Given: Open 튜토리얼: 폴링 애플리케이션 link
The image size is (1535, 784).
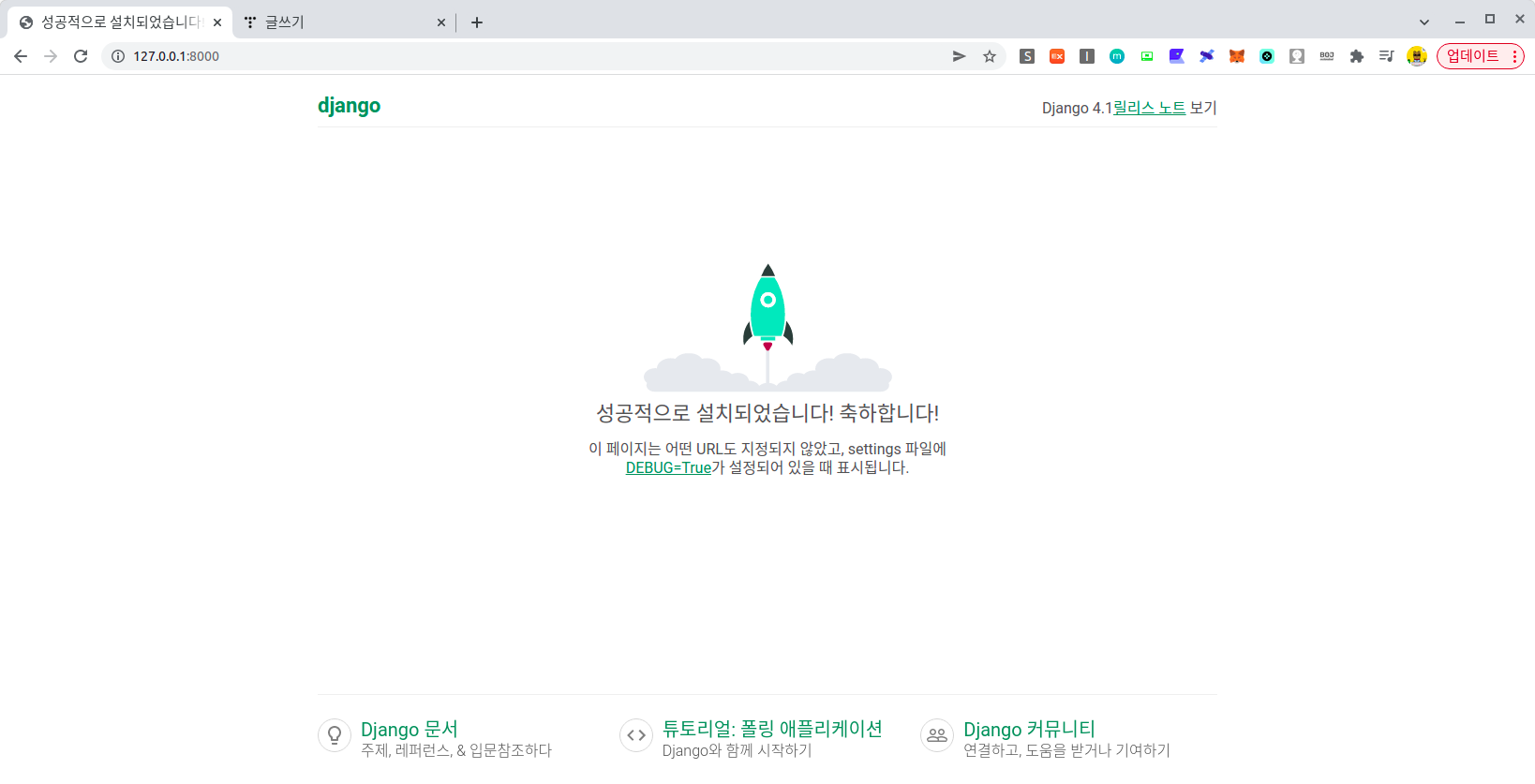Looking at the screenshot, I should [772, 729].
